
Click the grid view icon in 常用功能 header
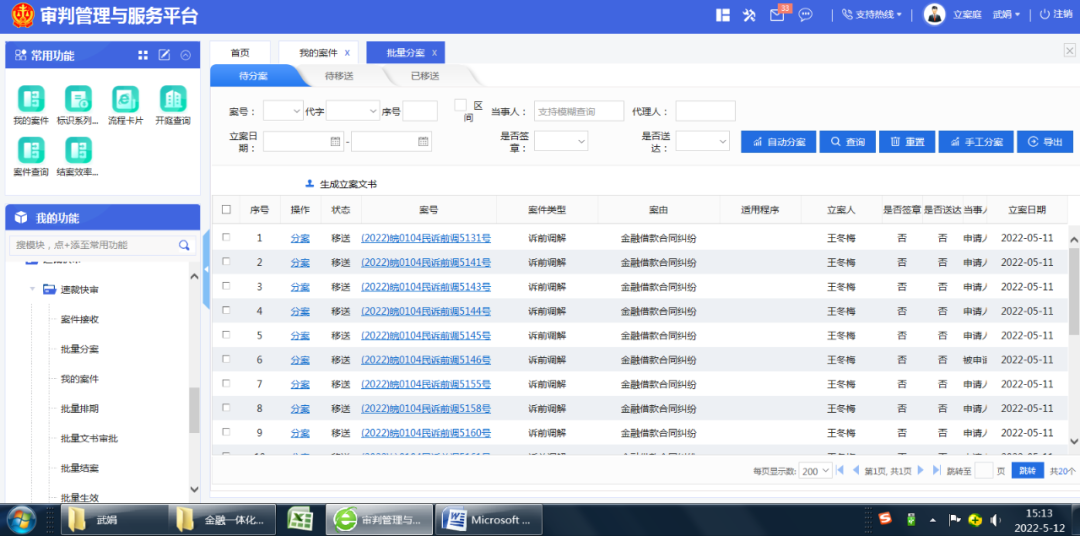143,55
